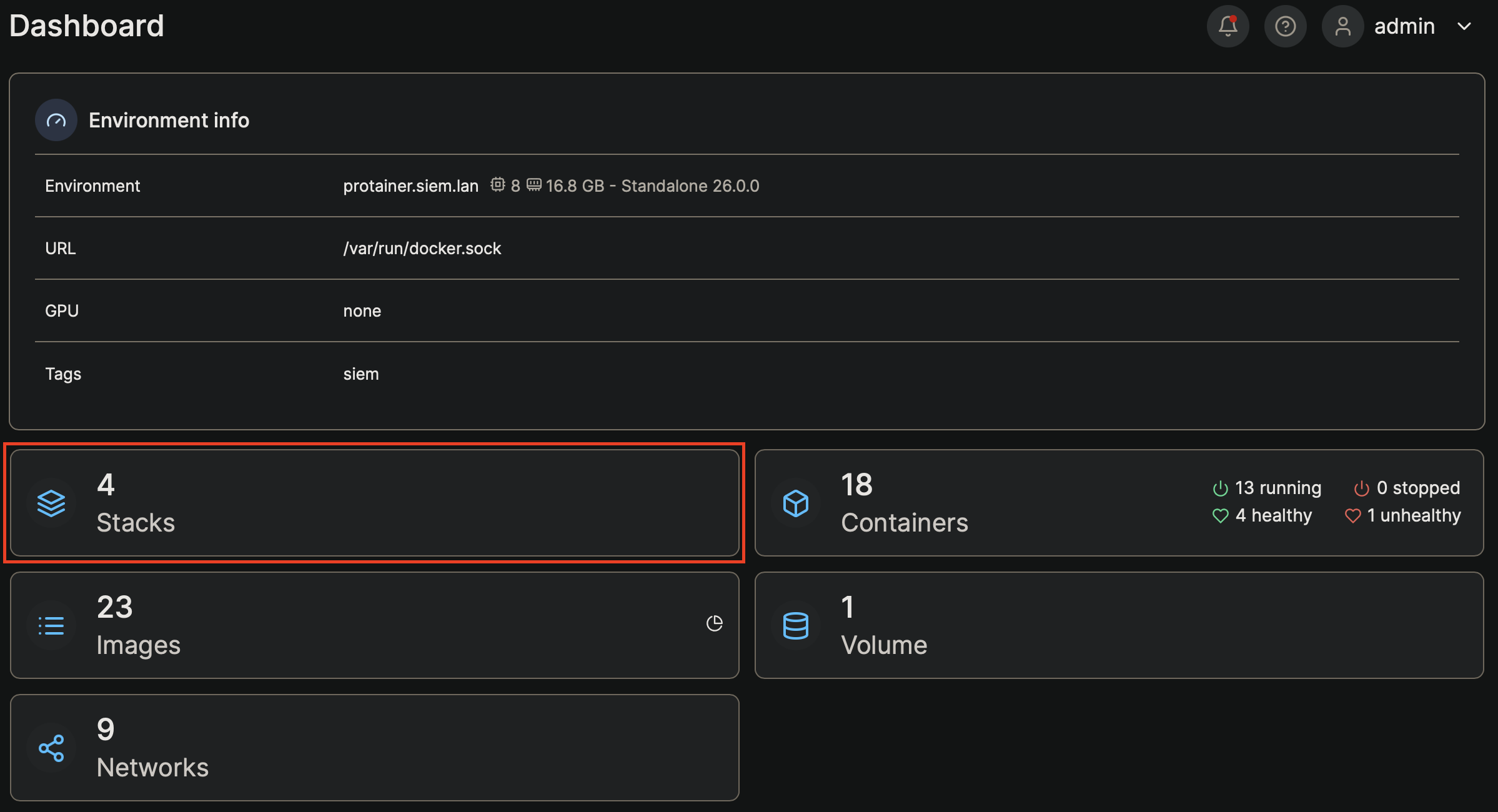Viewport: 1498px width, 812px height.
Task: Click the 1 unhealthy status indicator
Action: coord(1403,515)
